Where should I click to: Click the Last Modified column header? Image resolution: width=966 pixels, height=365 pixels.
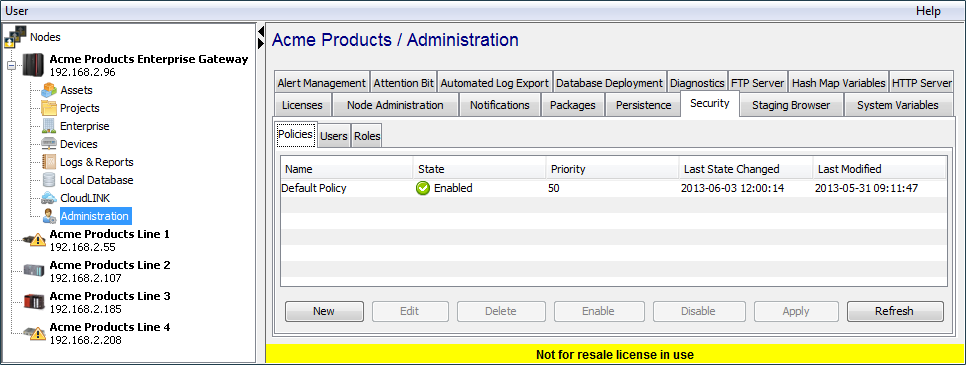point(879,169)
